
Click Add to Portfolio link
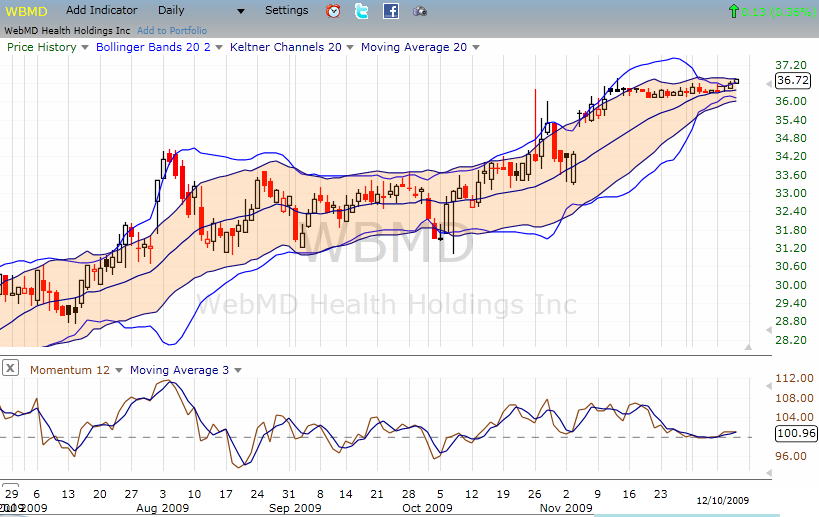(x=172, y=31)
